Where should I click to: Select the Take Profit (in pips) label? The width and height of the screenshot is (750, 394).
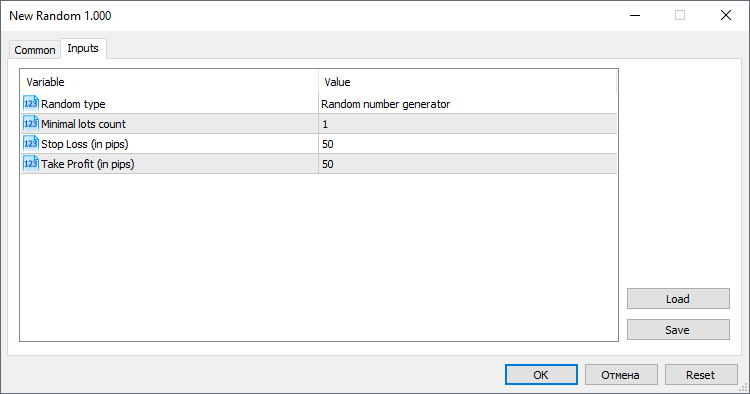[x=88, y=164]
